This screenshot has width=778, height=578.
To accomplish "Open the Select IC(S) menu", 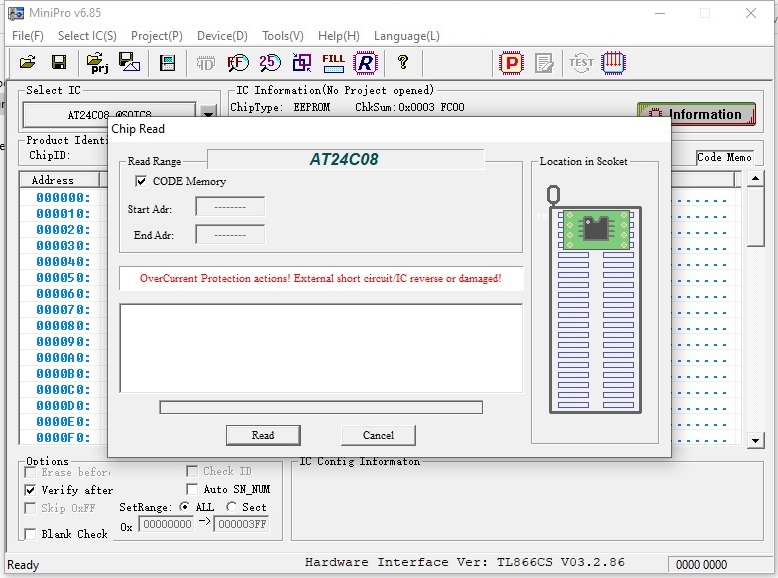I will (x=87, y=36).
